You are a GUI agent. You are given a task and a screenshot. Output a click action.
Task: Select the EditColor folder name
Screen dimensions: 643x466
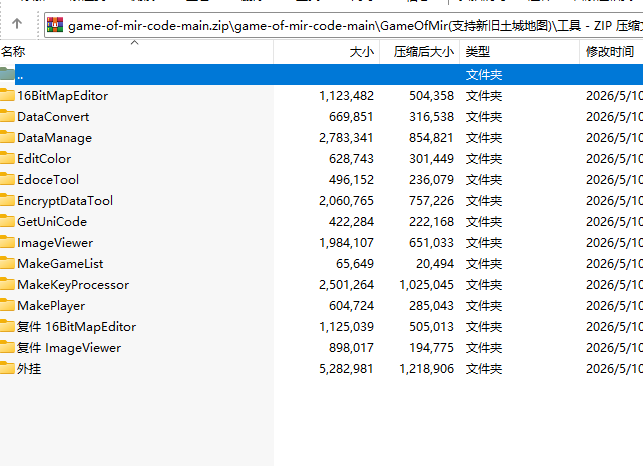tap(44, 159)
